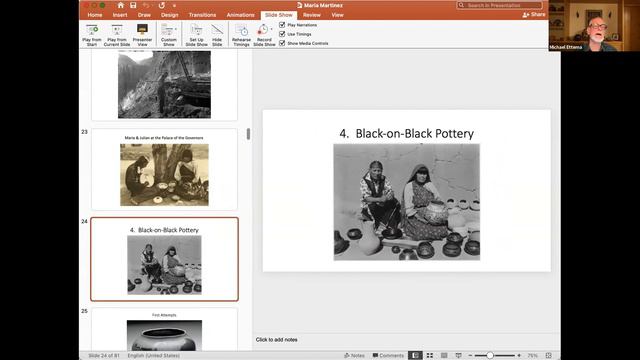
Task: Switch to Reading view icon
Action: point(444,356)
